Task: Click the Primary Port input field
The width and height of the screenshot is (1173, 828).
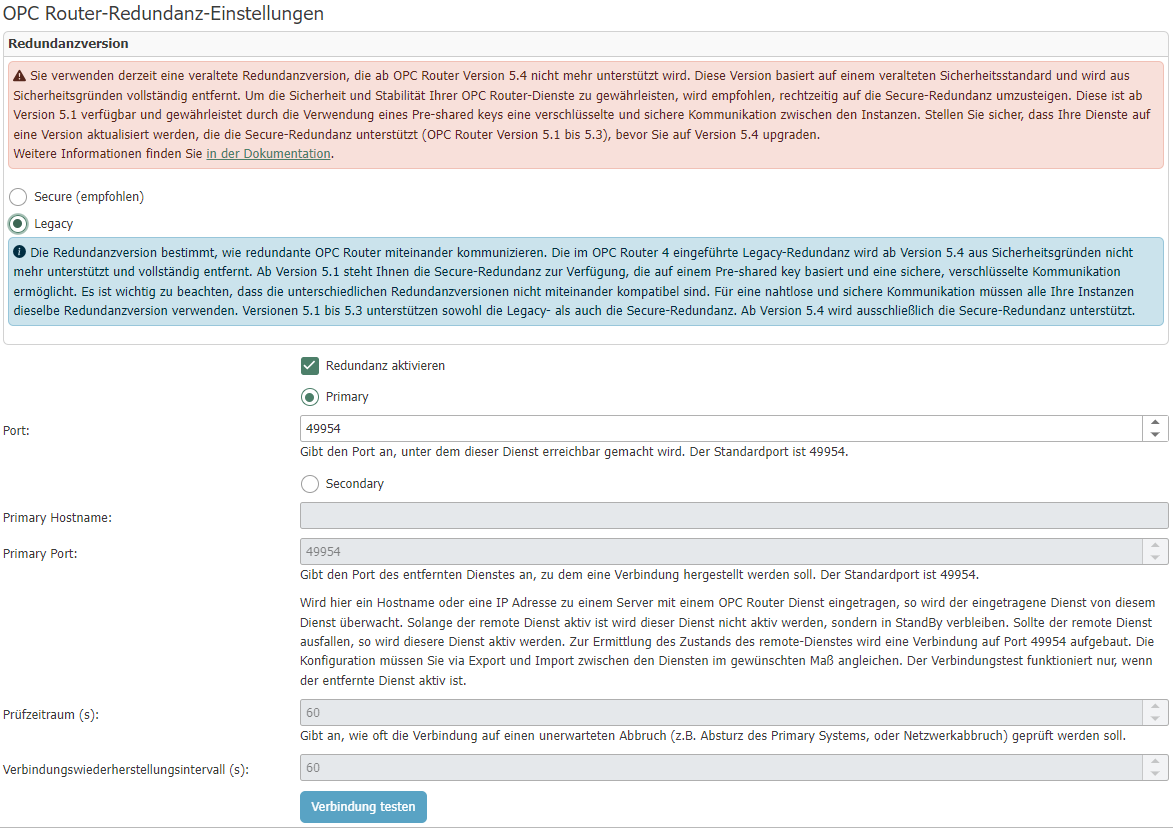Action: pos(720,552)
